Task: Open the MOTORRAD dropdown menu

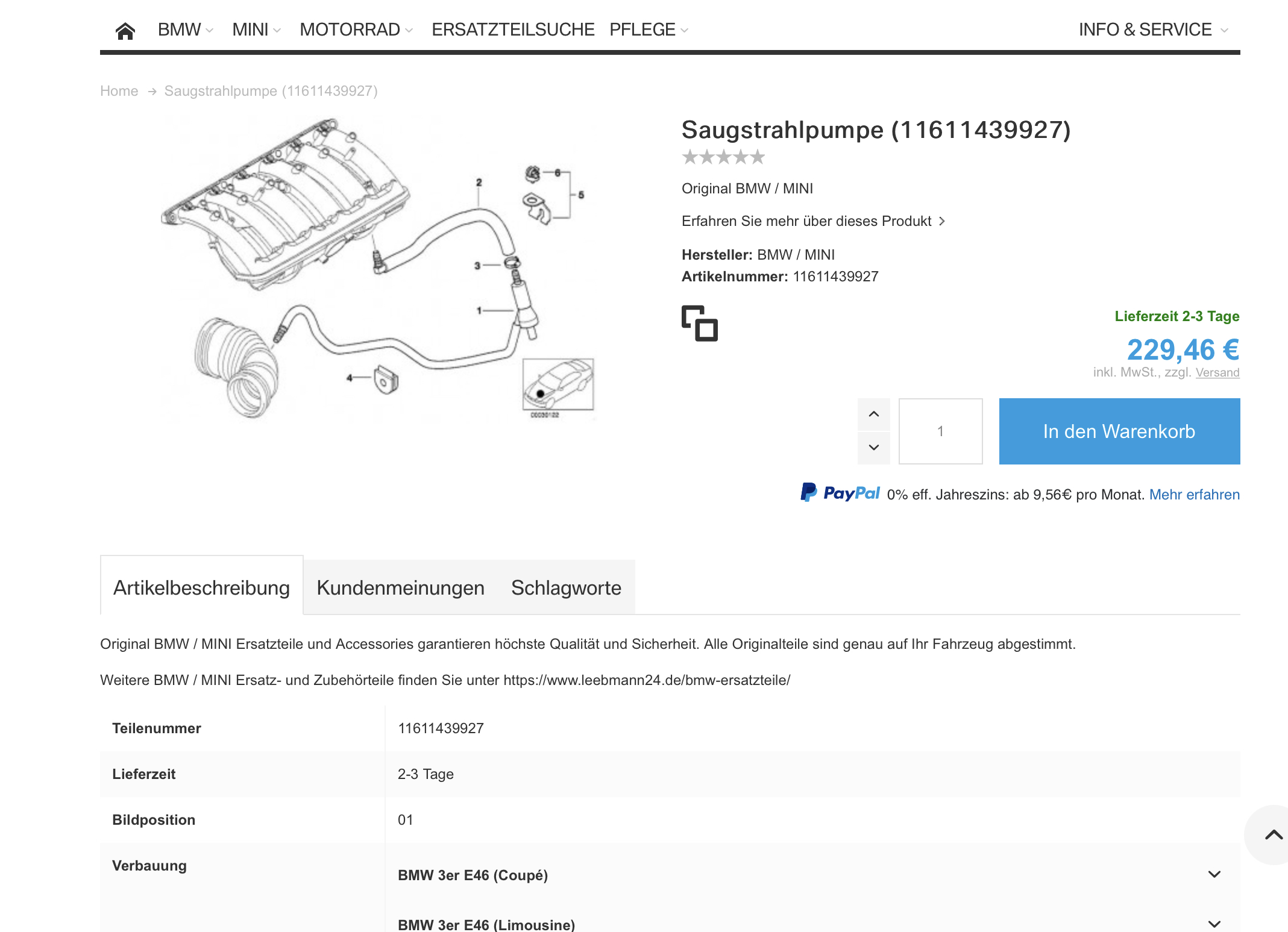Action: point(356,30)
